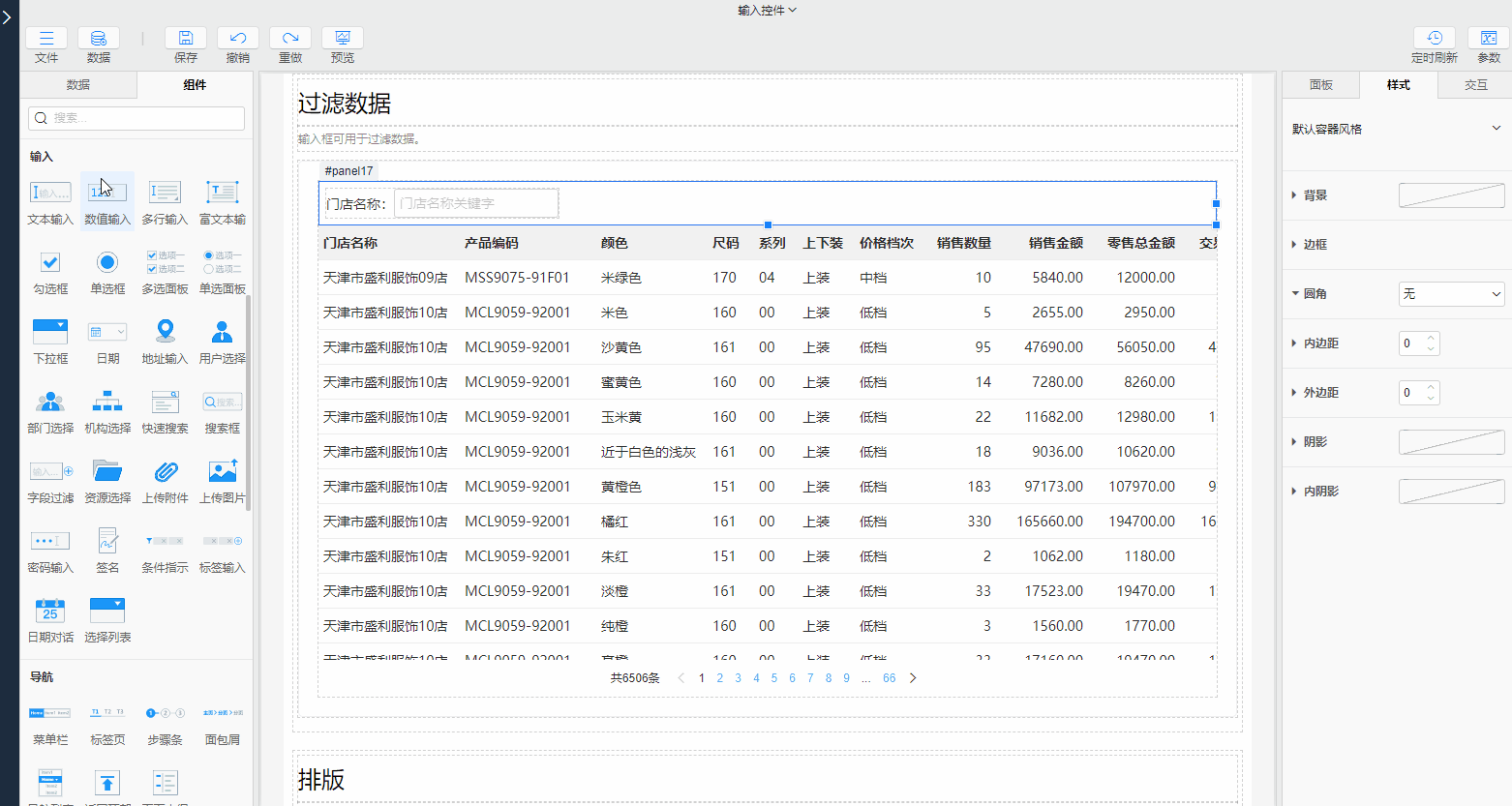Screen dimensions: 1512x806
Task: Click the Save (保存) toolbar icon
Action: 185,39
